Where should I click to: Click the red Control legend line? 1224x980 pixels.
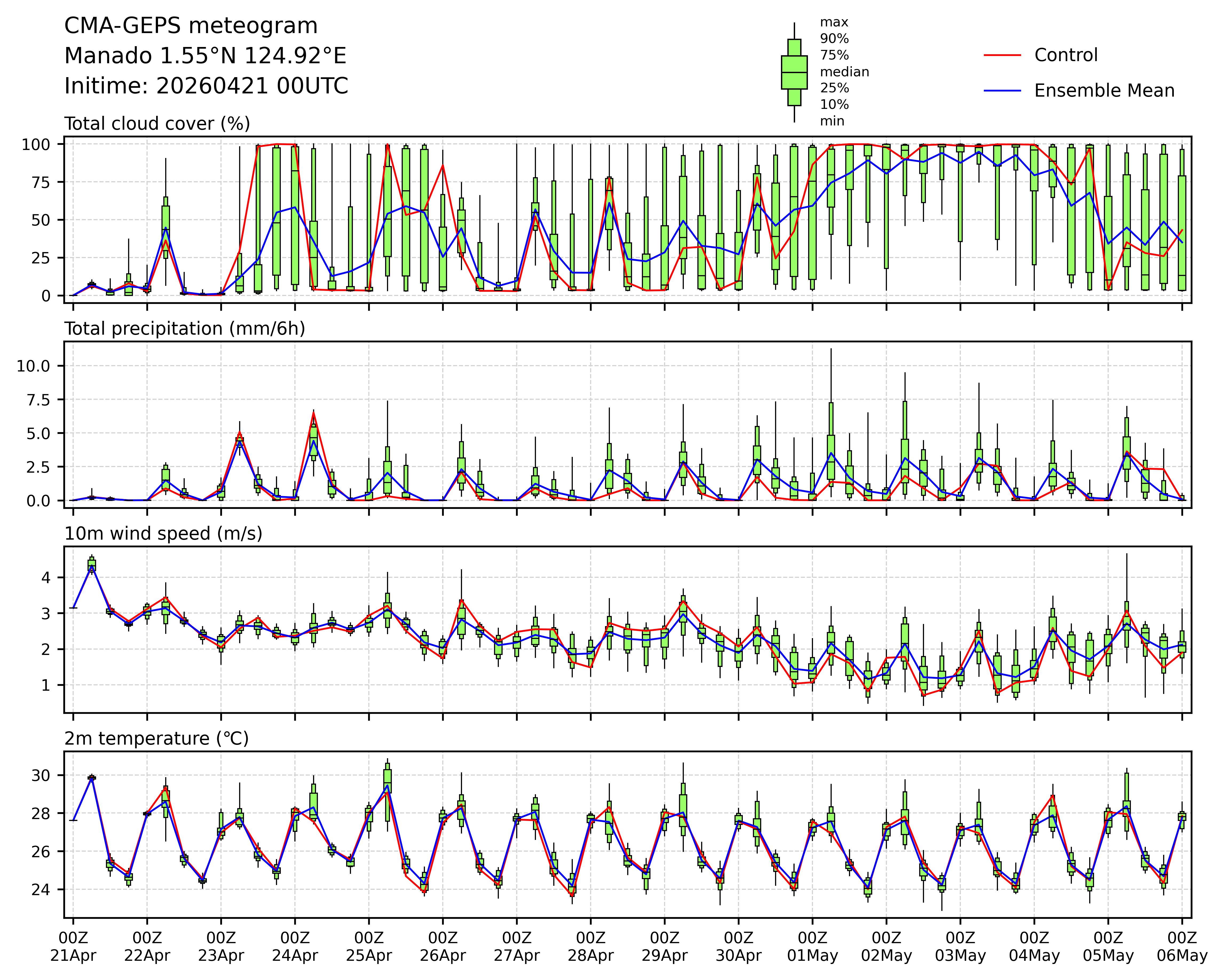pyautogui.click(x=1002, y=55)
